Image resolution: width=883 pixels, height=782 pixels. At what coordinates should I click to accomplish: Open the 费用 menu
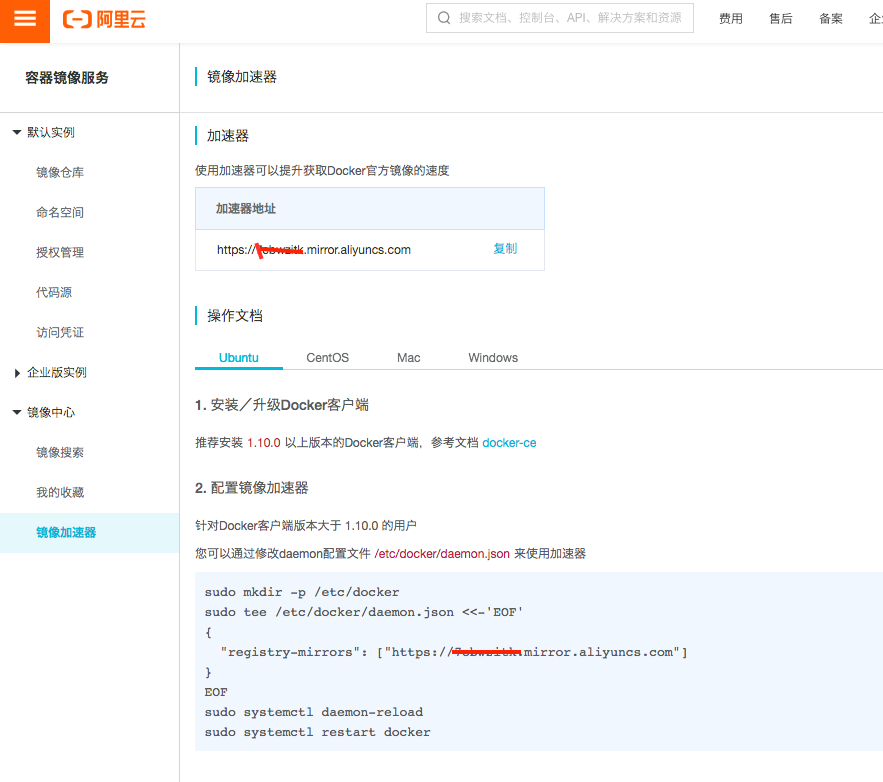730,19
